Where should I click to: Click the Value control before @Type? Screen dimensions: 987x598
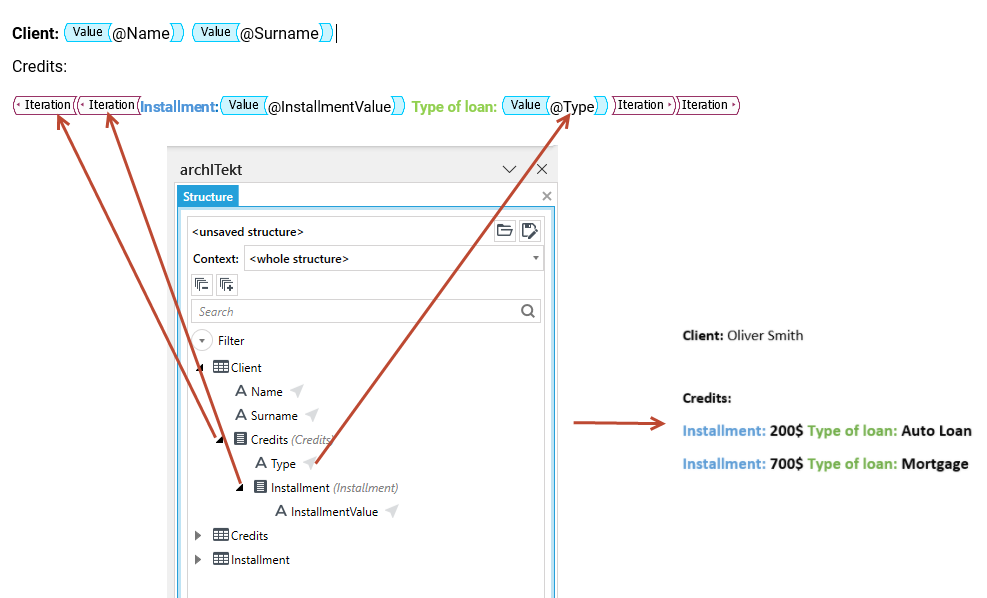click(526, 105)
